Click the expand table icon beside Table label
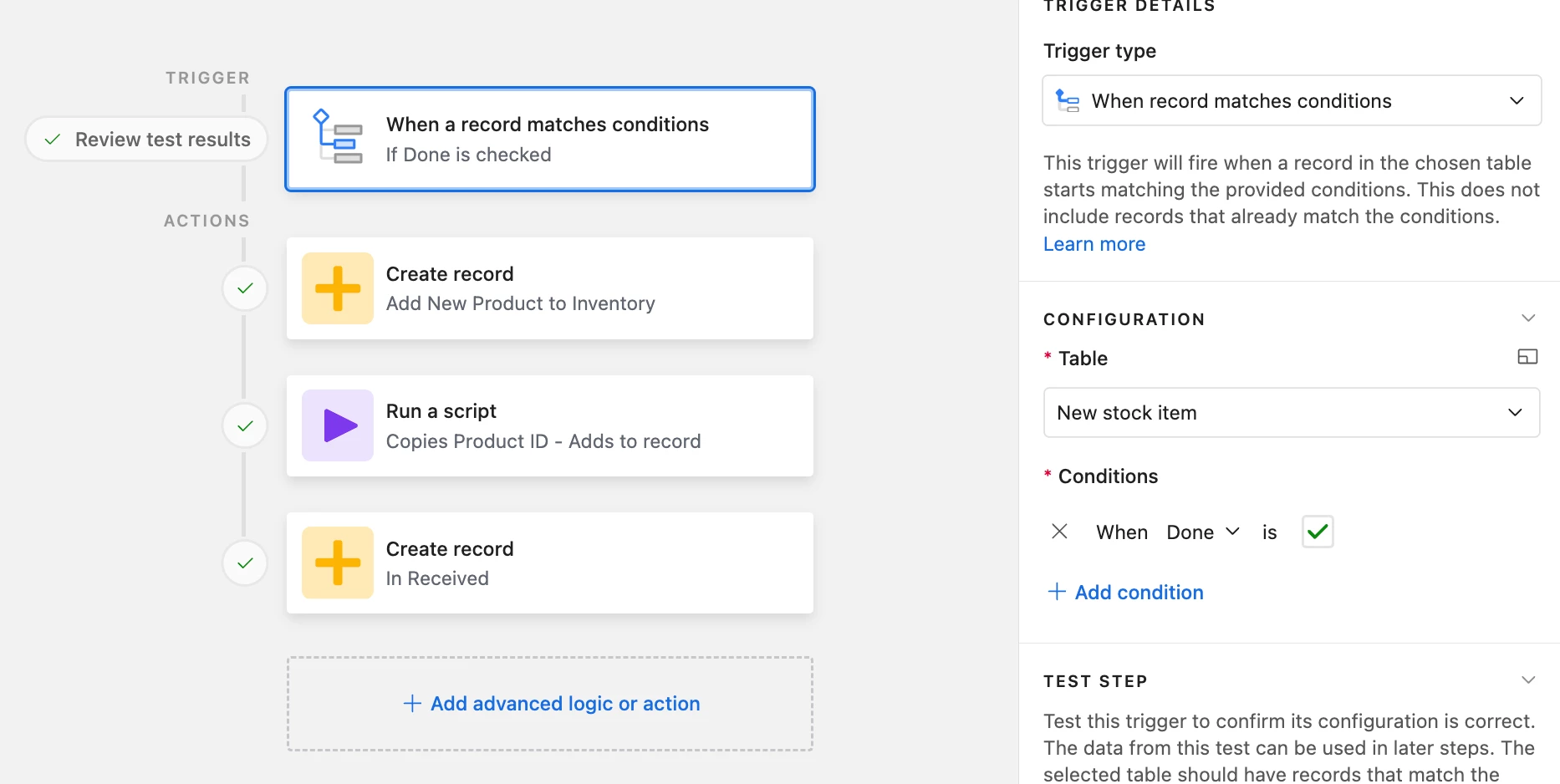 pyautogui.click(x=1527, y=357)
